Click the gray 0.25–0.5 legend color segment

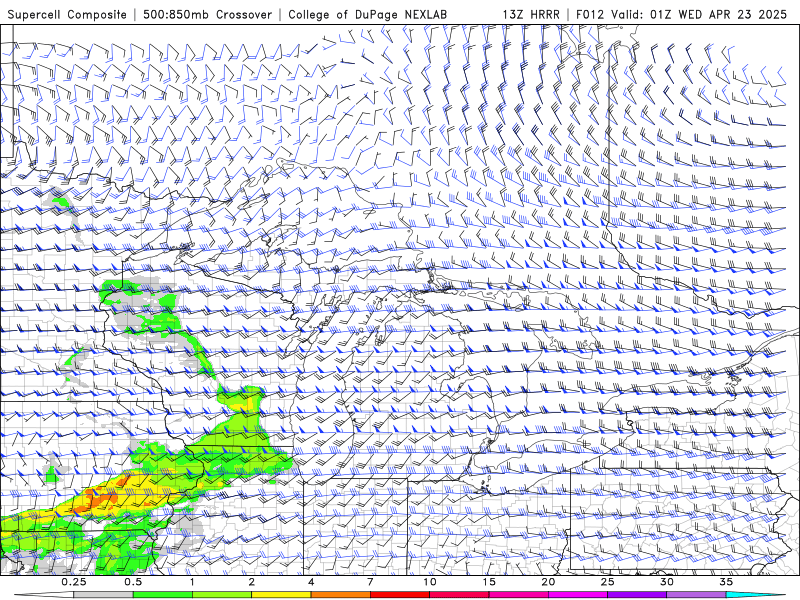pyautogui.click(x=104, y=595)
